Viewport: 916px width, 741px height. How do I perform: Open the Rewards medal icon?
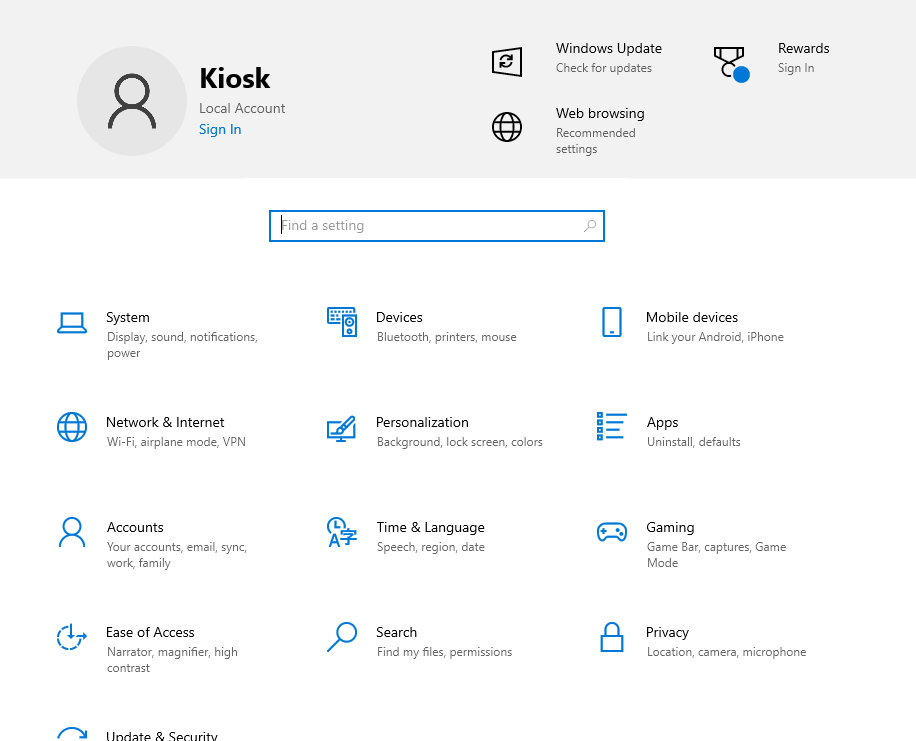point(730,63)
